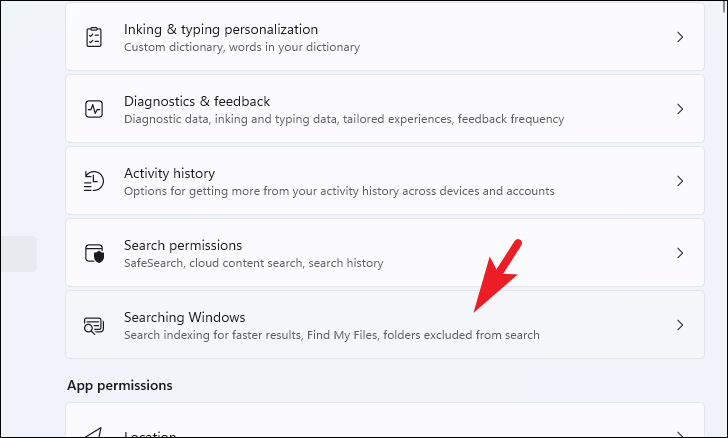Click the Search permissions shield icon
The image size is (728, 438).
(94, 253)
